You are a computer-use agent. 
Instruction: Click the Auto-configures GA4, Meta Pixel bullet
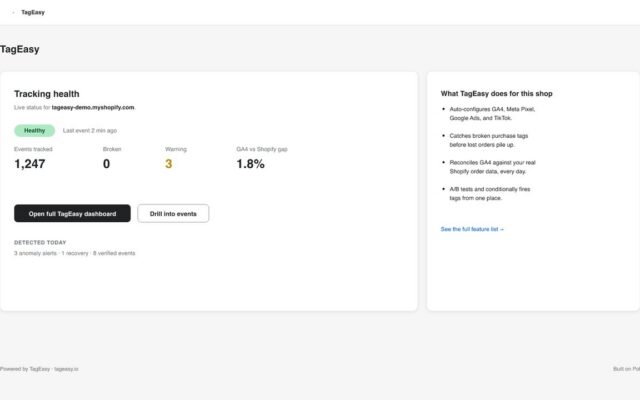coord(492,113)
